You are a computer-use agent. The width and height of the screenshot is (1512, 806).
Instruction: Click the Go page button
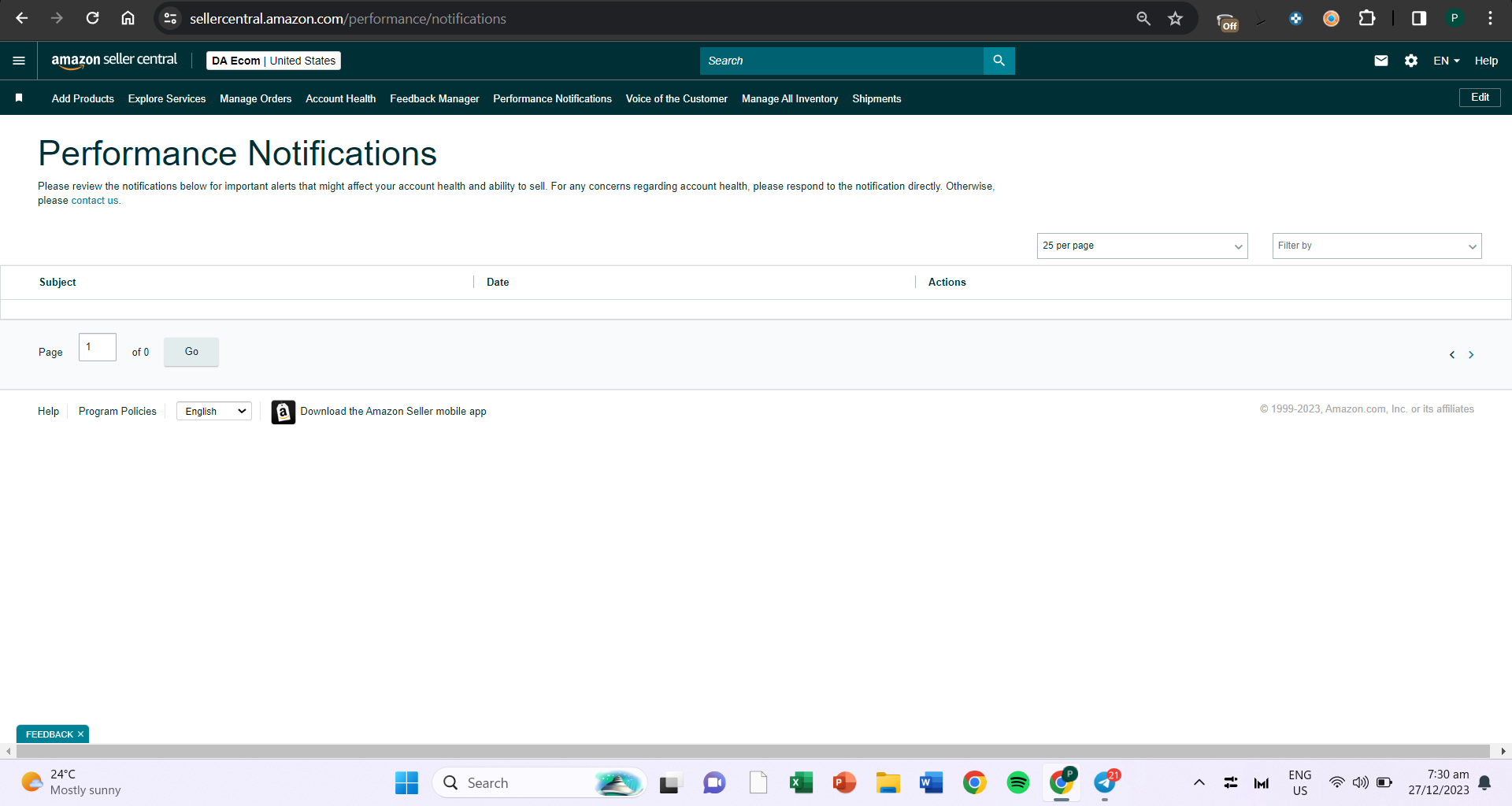point(191,352)
